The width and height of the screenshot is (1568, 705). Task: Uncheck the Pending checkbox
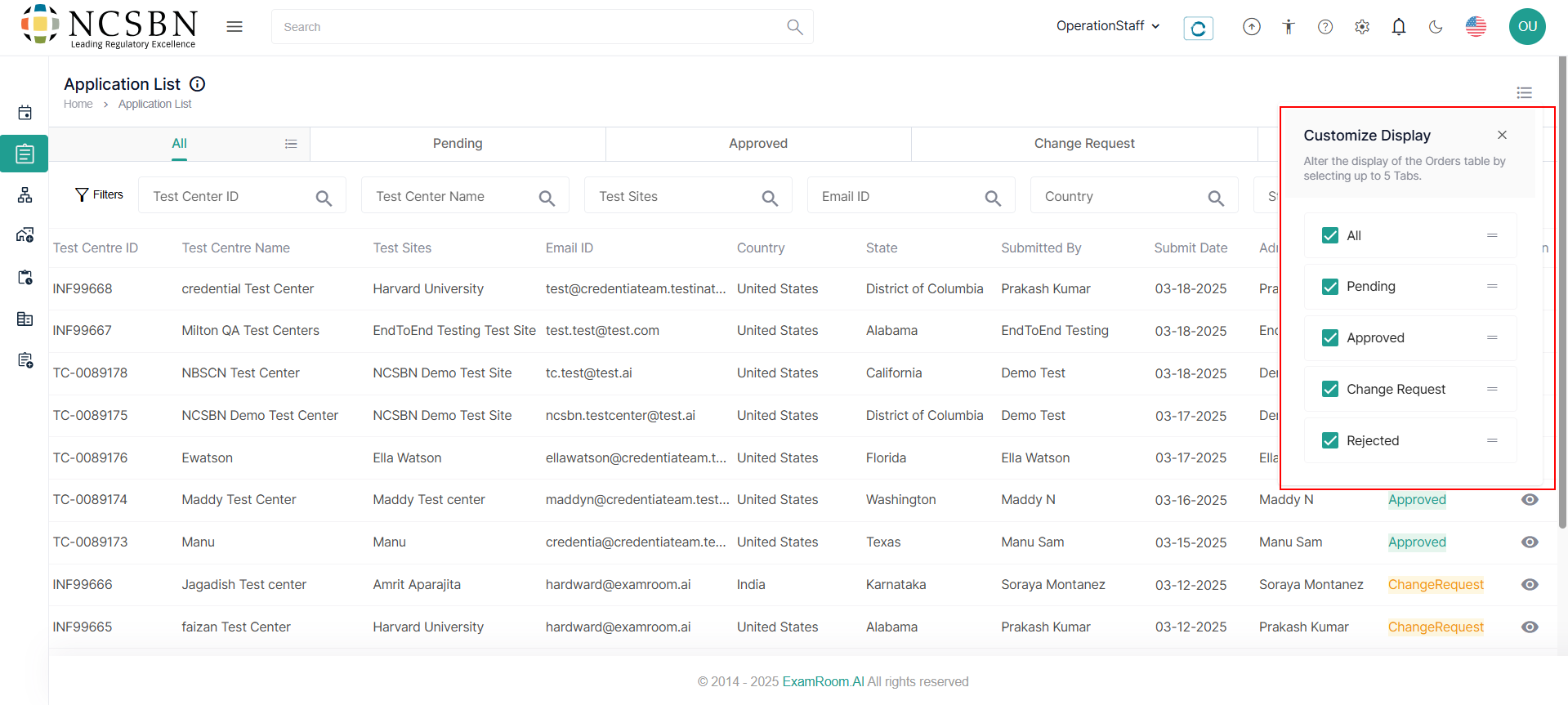[1329, 287]
